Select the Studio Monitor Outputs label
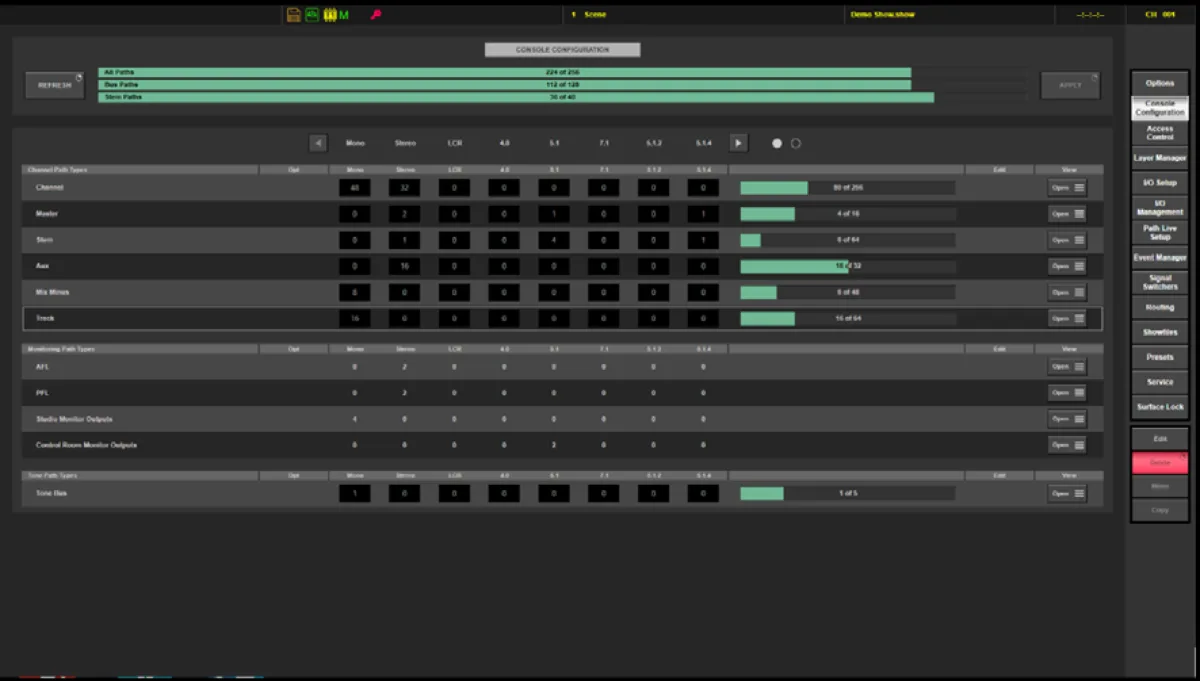This screenshot has height=681, width=1200. pyautogui.click(x=76, y=419)
